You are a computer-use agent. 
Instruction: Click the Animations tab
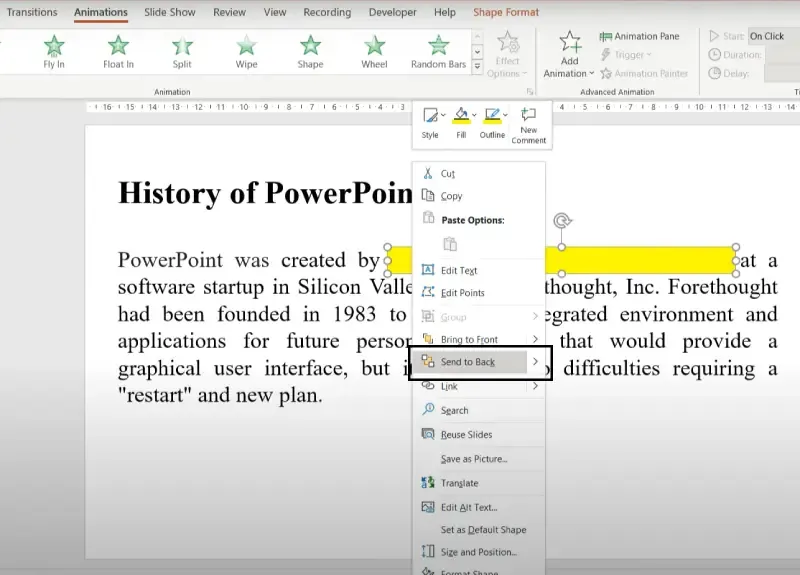tap(101, 12)
